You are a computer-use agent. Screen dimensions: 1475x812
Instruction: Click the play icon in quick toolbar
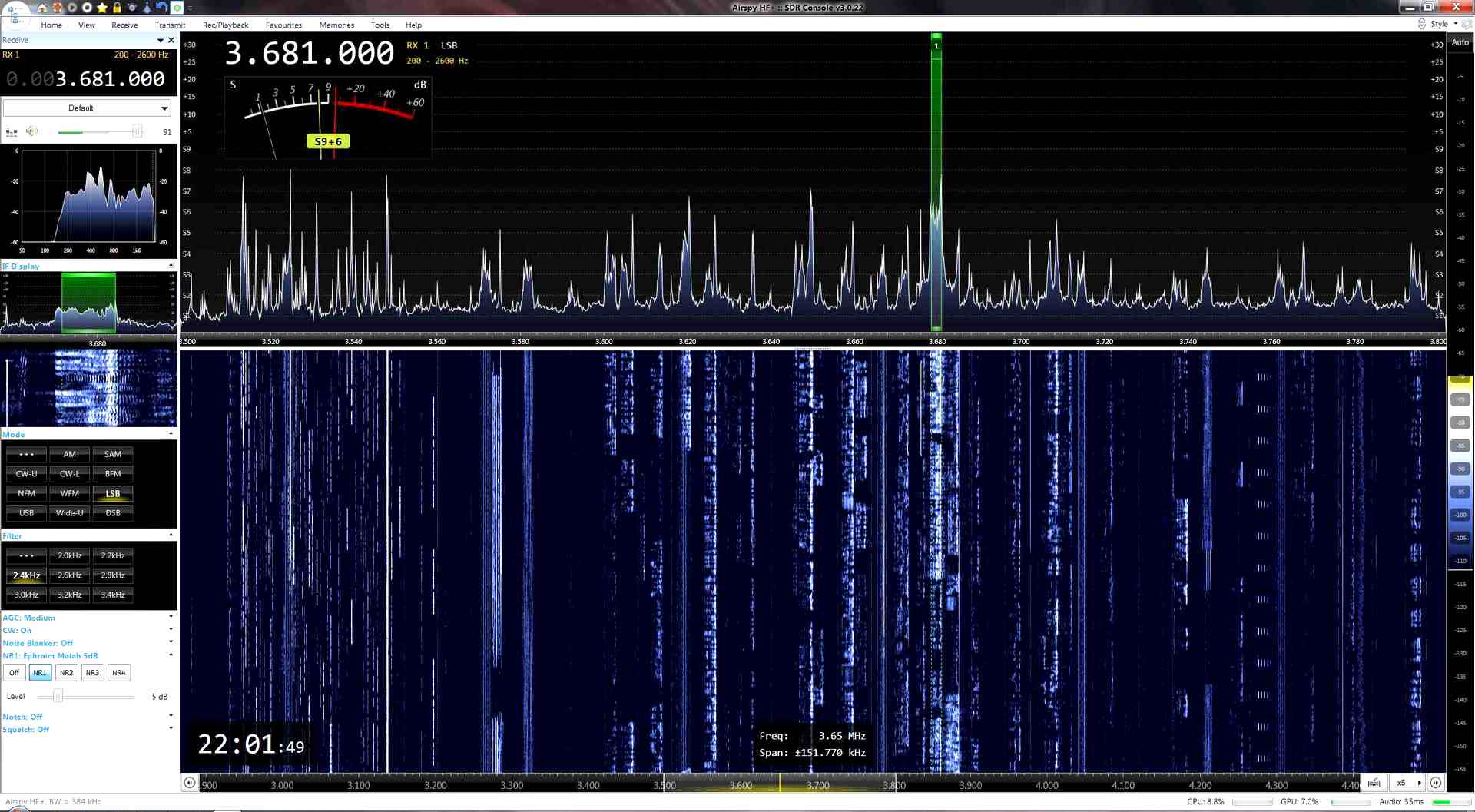tap(72, 8)
